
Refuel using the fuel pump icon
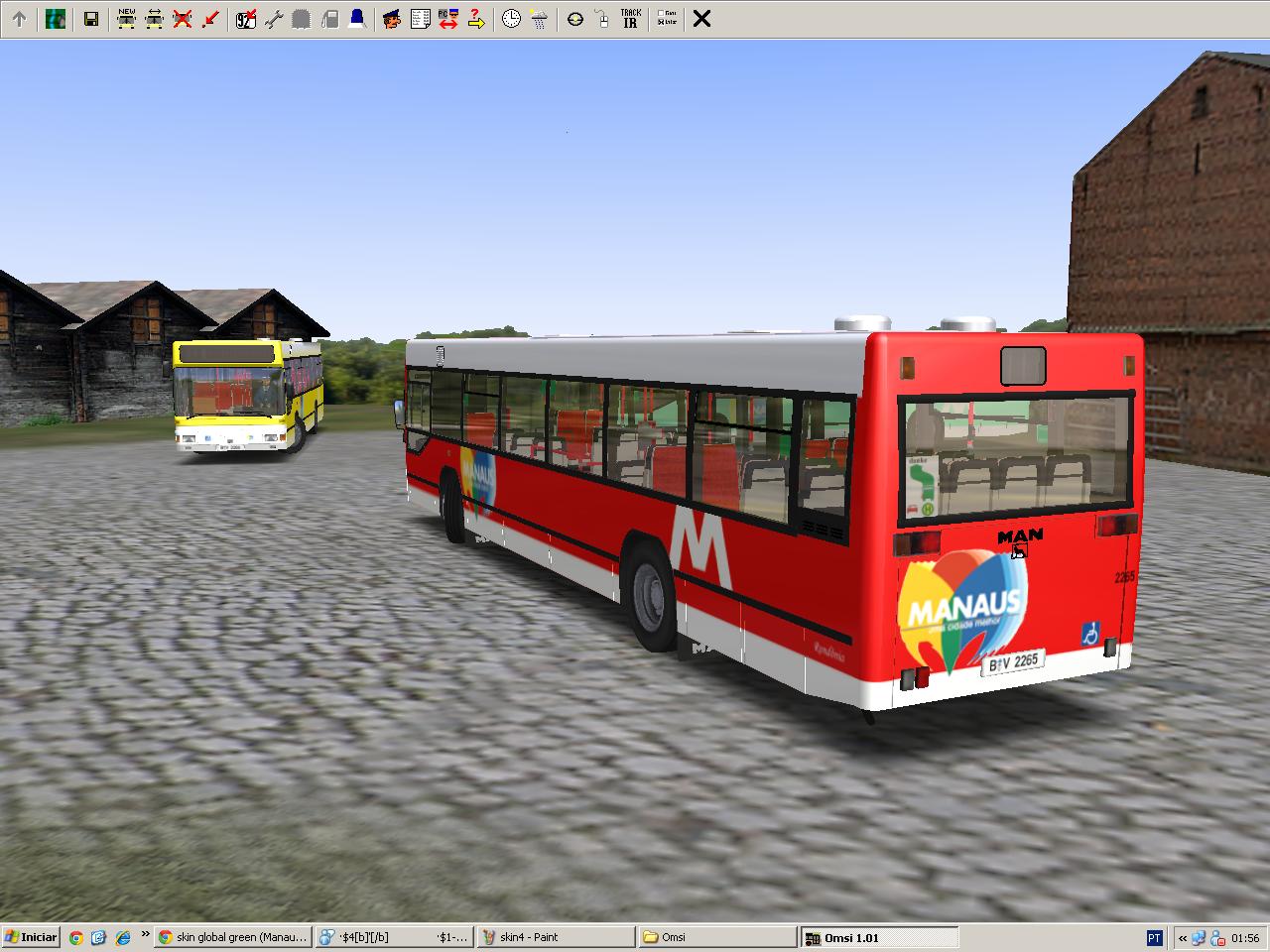click(x=330, y=18)
